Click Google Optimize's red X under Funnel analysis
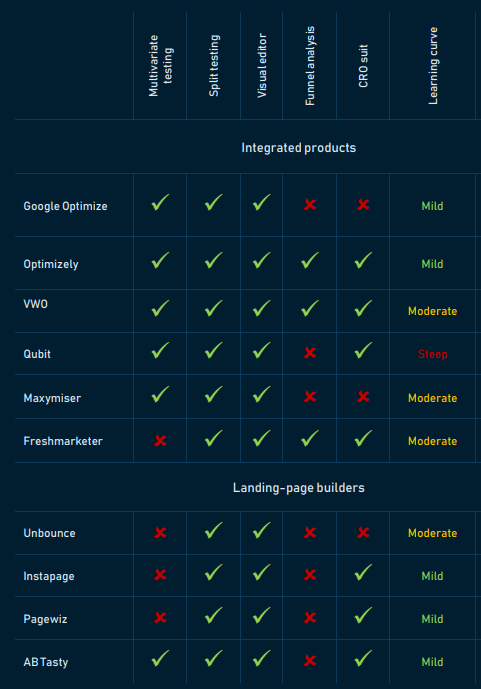Viewport: 481px width, 689px height. [x=310, y=204]
